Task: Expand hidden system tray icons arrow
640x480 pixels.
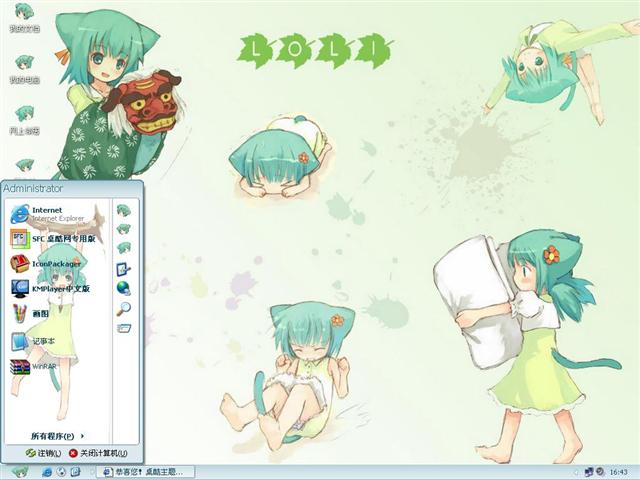Action: pos(576,472)
